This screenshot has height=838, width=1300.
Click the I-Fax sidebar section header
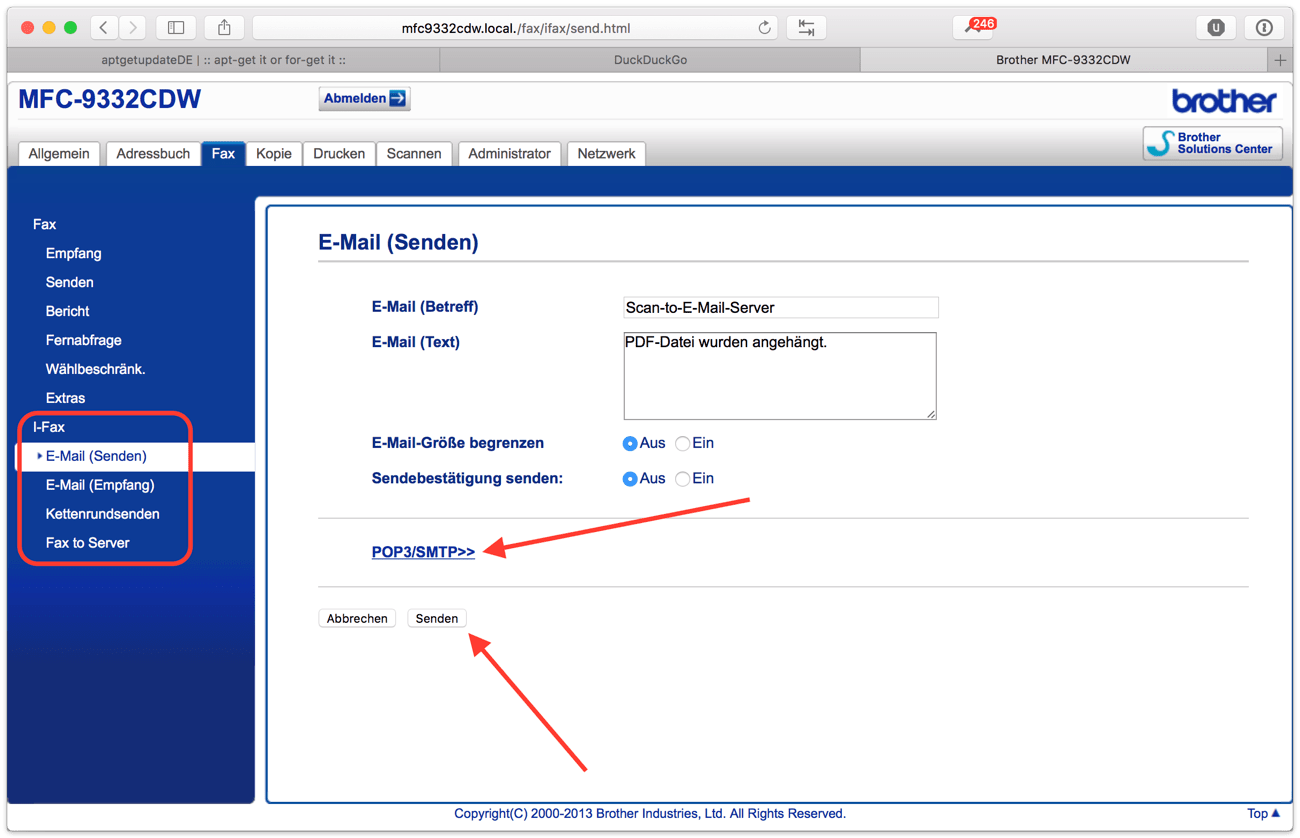(48, 427)
